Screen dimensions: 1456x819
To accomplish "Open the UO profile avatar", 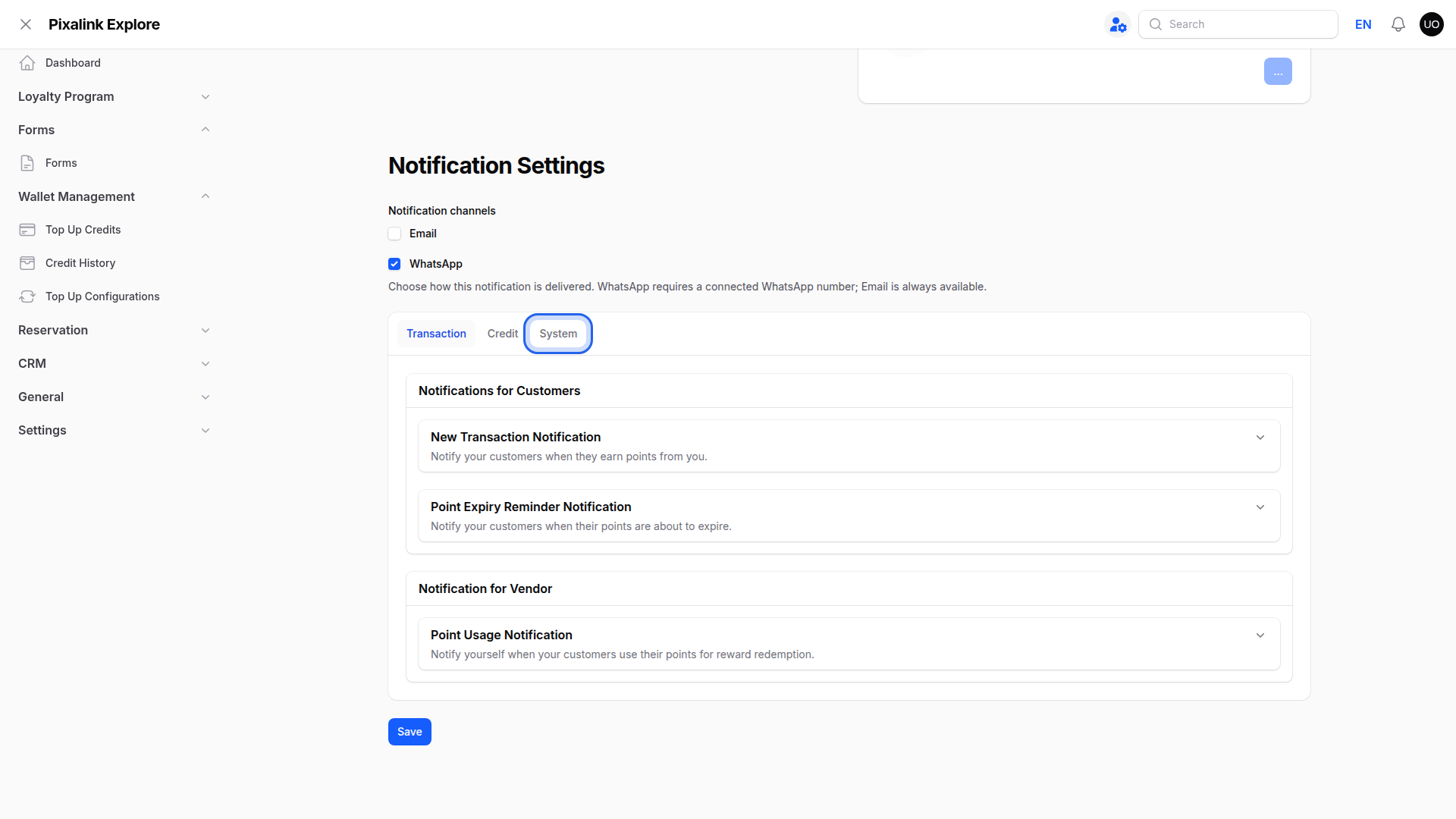I will click(x=1432, y=24).
